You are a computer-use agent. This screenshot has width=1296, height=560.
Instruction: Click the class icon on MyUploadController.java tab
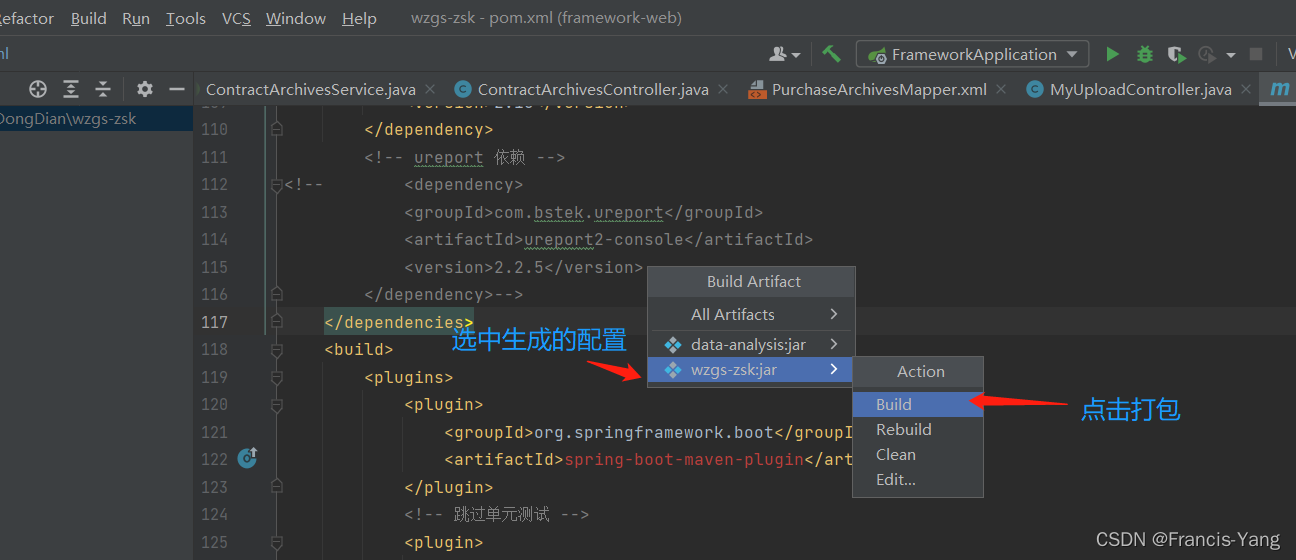[x=1035, y=89]
